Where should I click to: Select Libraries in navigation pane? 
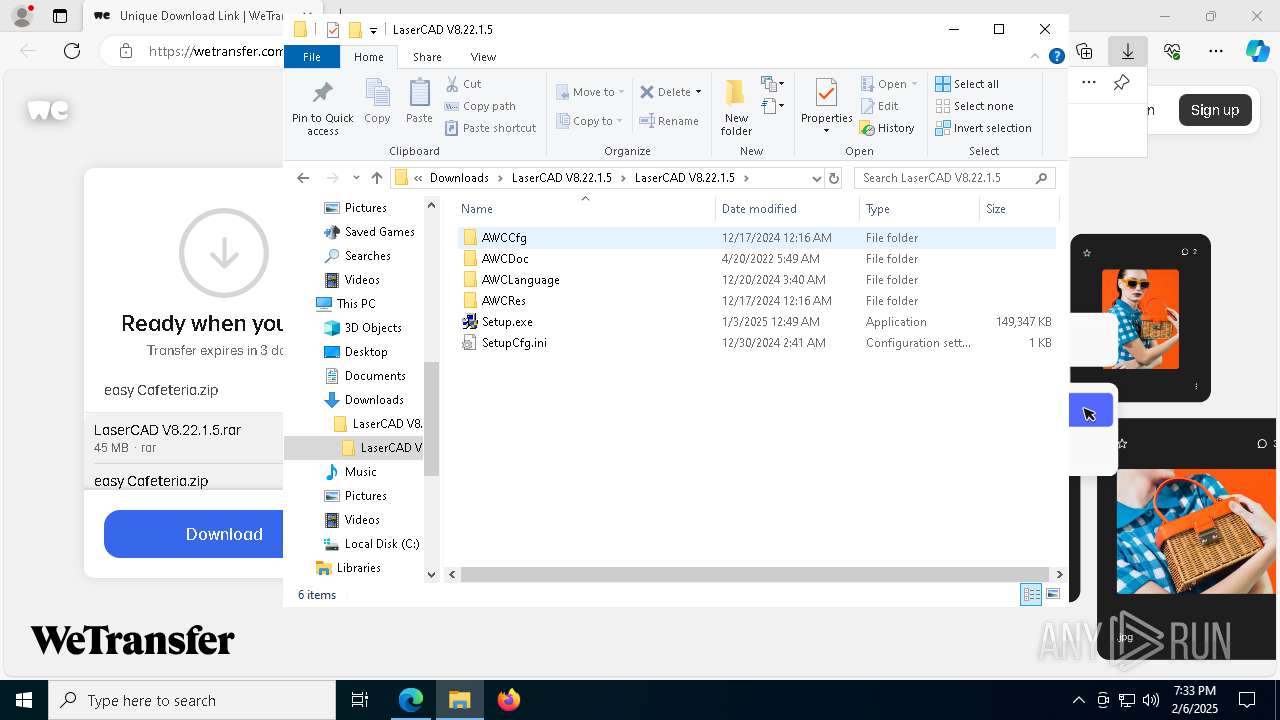[x=348, y=568]
